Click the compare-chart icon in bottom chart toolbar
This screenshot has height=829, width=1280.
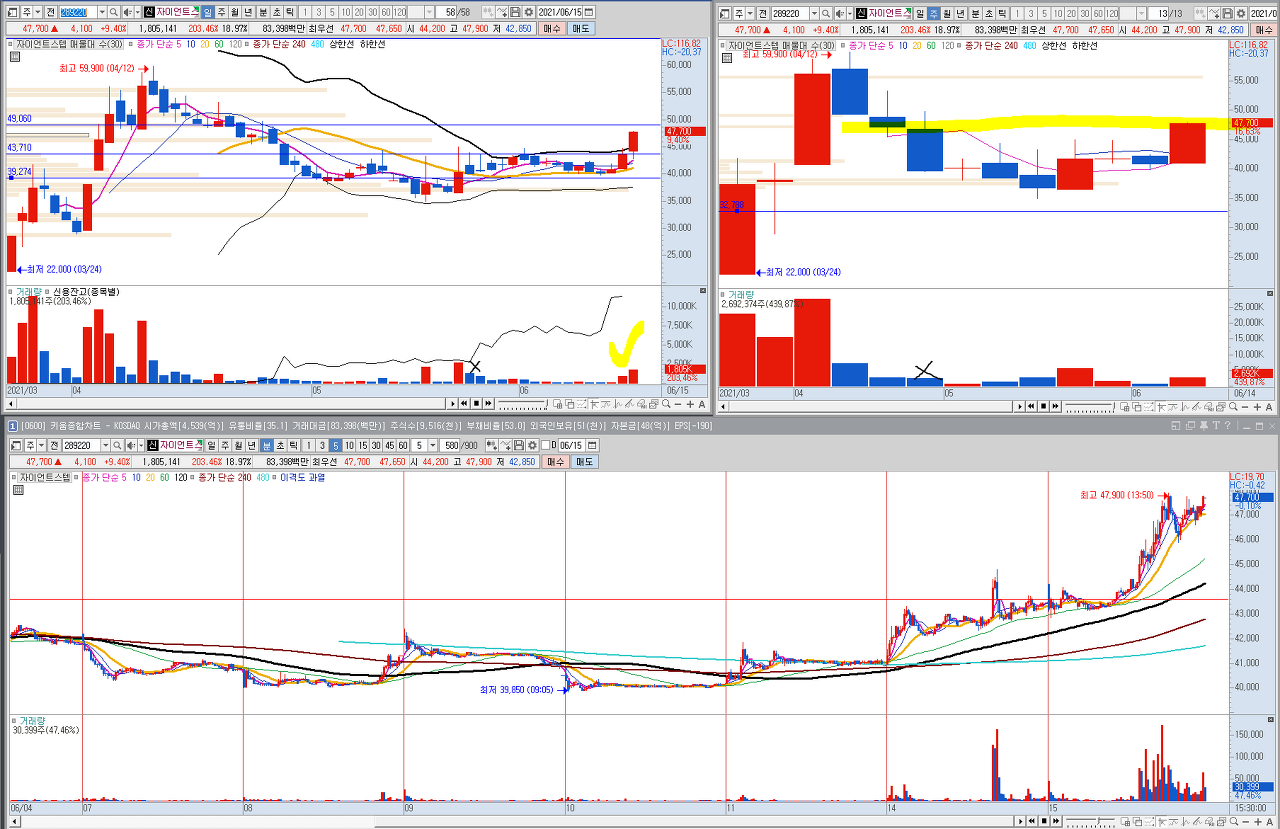(492, 444)
